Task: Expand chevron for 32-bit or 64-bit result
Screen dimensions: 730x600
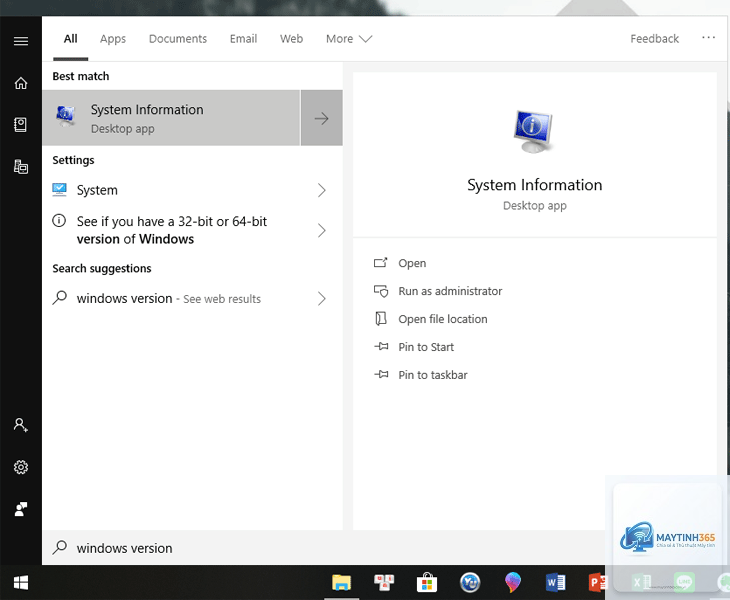Action: click(x=321, y=230)
